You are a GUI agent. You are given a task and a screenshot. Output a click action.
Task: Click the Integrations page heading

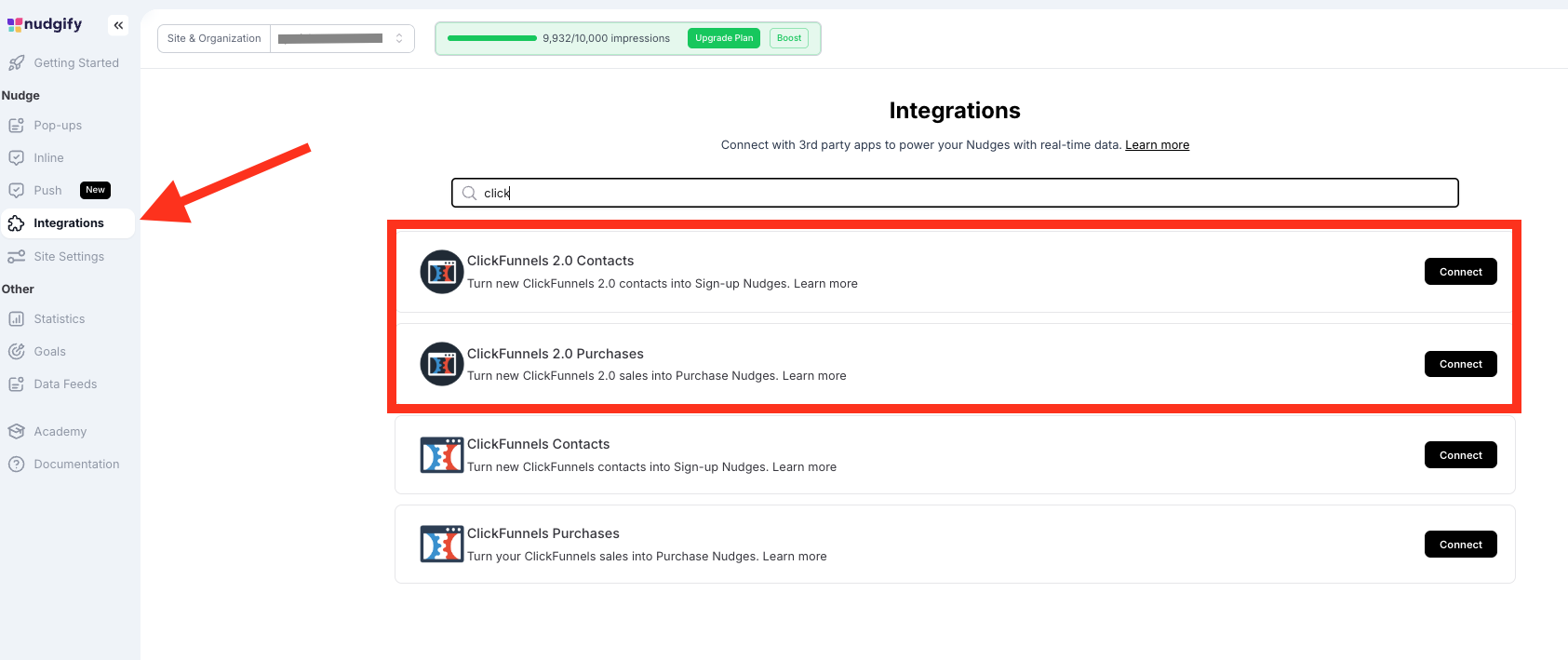(x=955, y=111)
